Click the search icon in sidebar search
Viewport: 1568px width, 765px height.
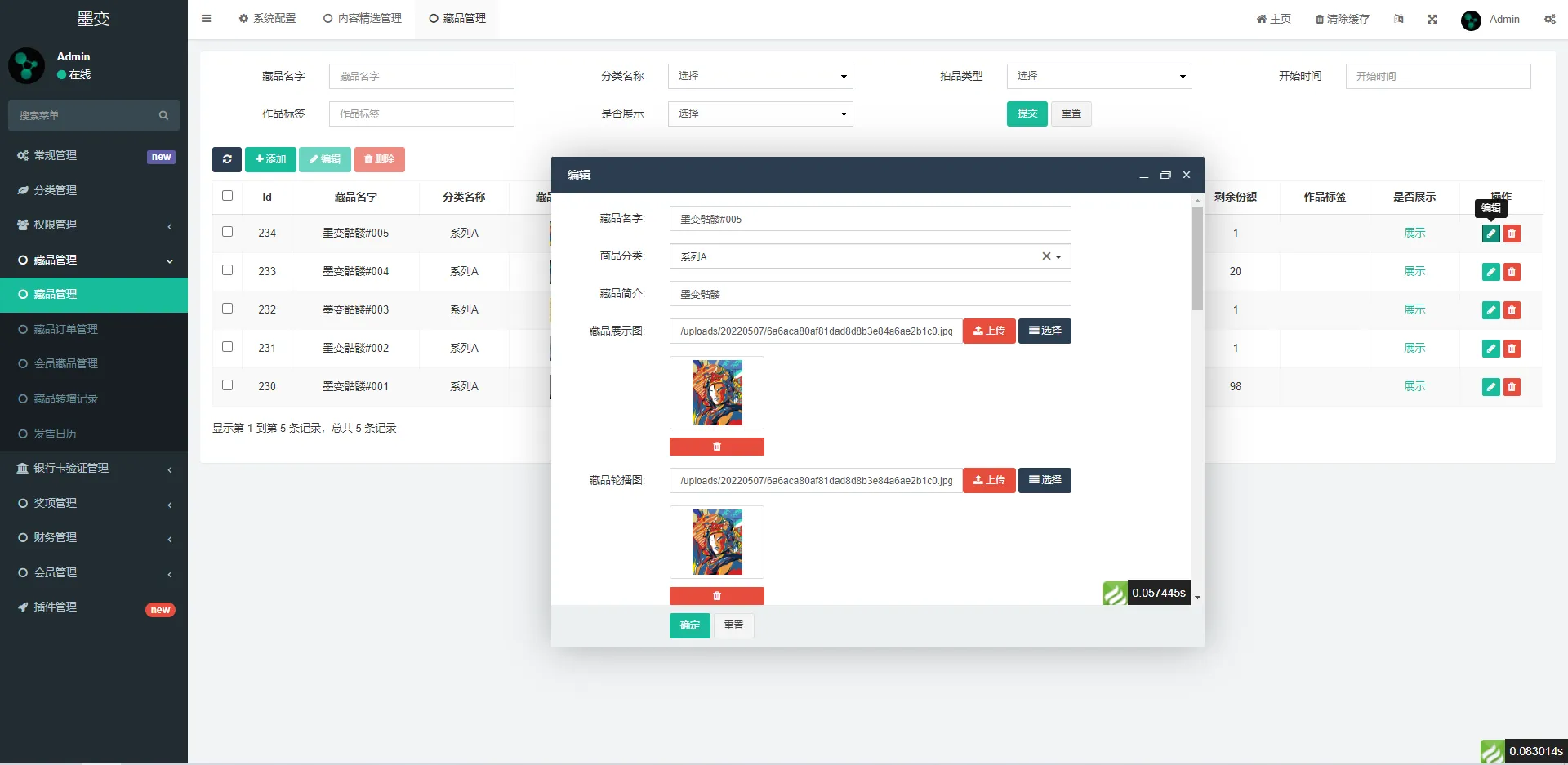click(x=163, y=116)
